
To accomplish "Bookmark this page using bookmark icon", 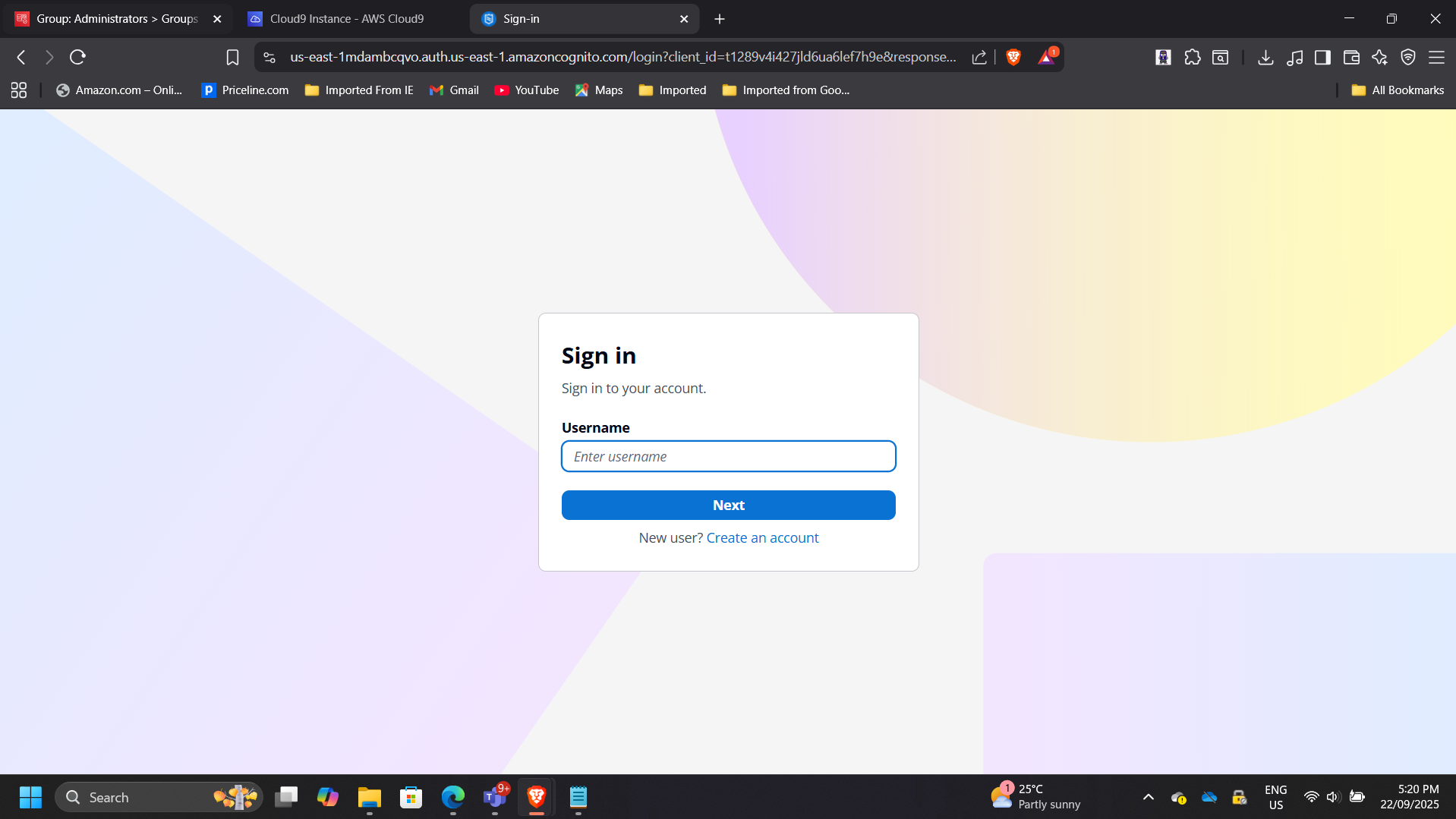I will tap(232, 57).
